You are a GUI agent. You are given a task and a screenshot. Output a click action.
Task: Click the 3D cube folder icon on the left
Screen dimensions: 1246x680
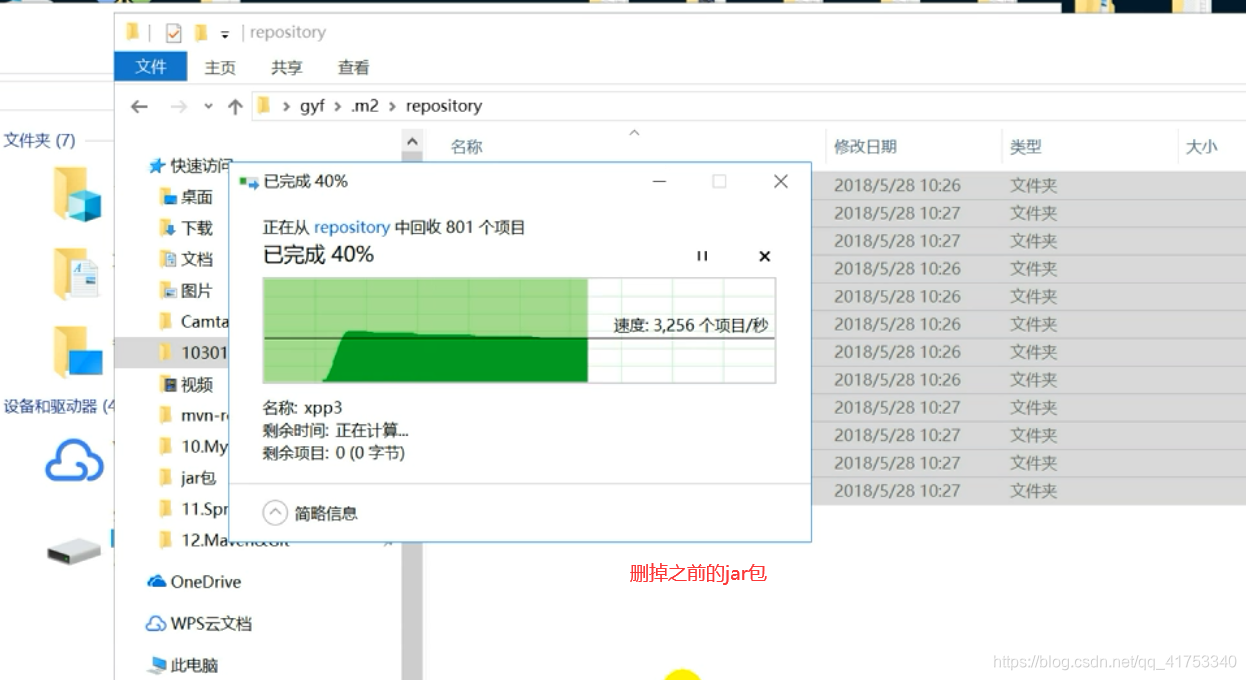(78, 194)
